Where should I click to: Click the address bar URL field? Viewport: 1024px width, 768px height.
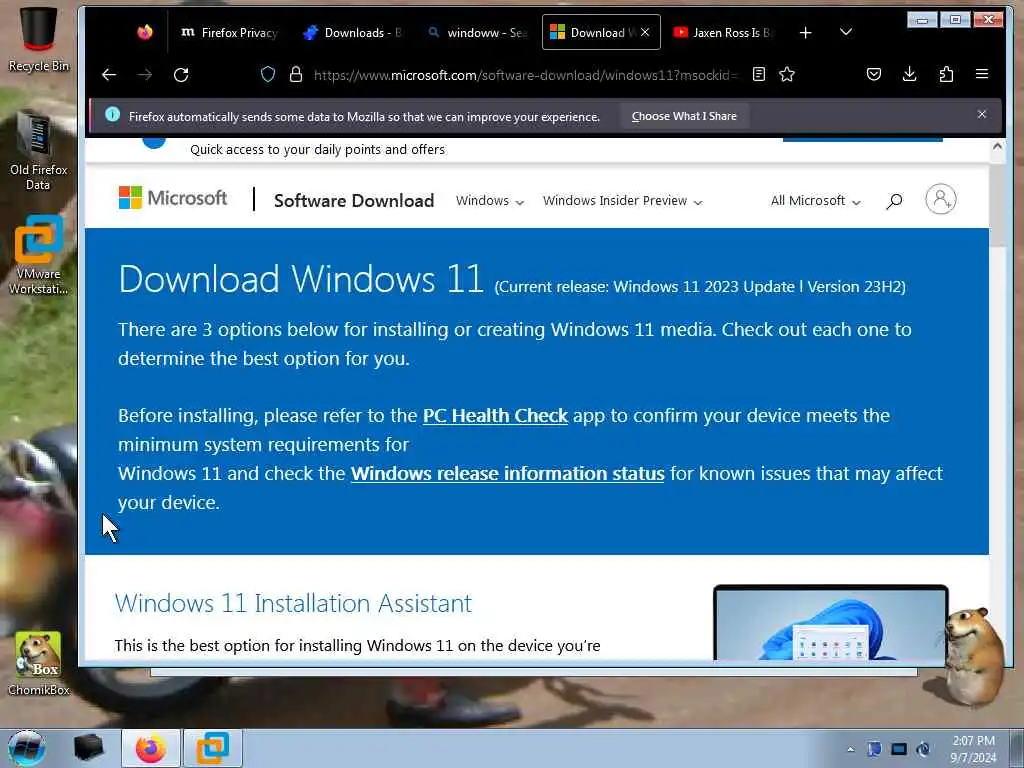click(x=524, y=75)
